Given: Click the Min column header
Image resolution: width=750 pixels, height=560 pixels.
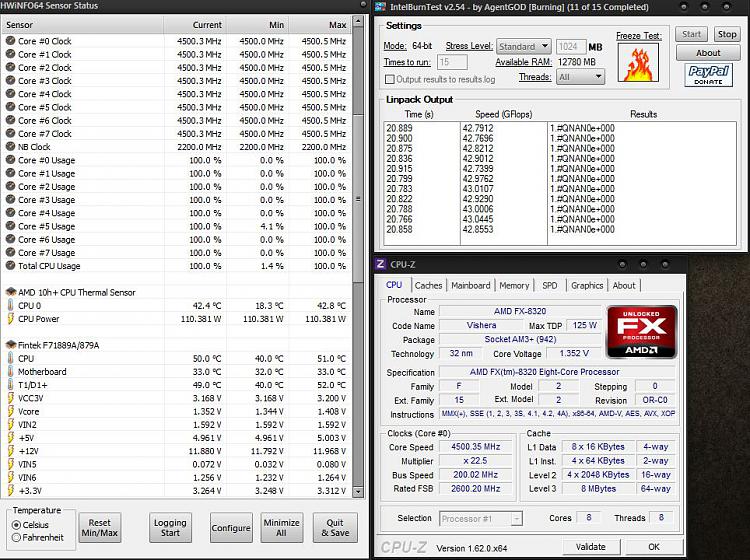Looking at the screenshot, I should tap(257, 25).
